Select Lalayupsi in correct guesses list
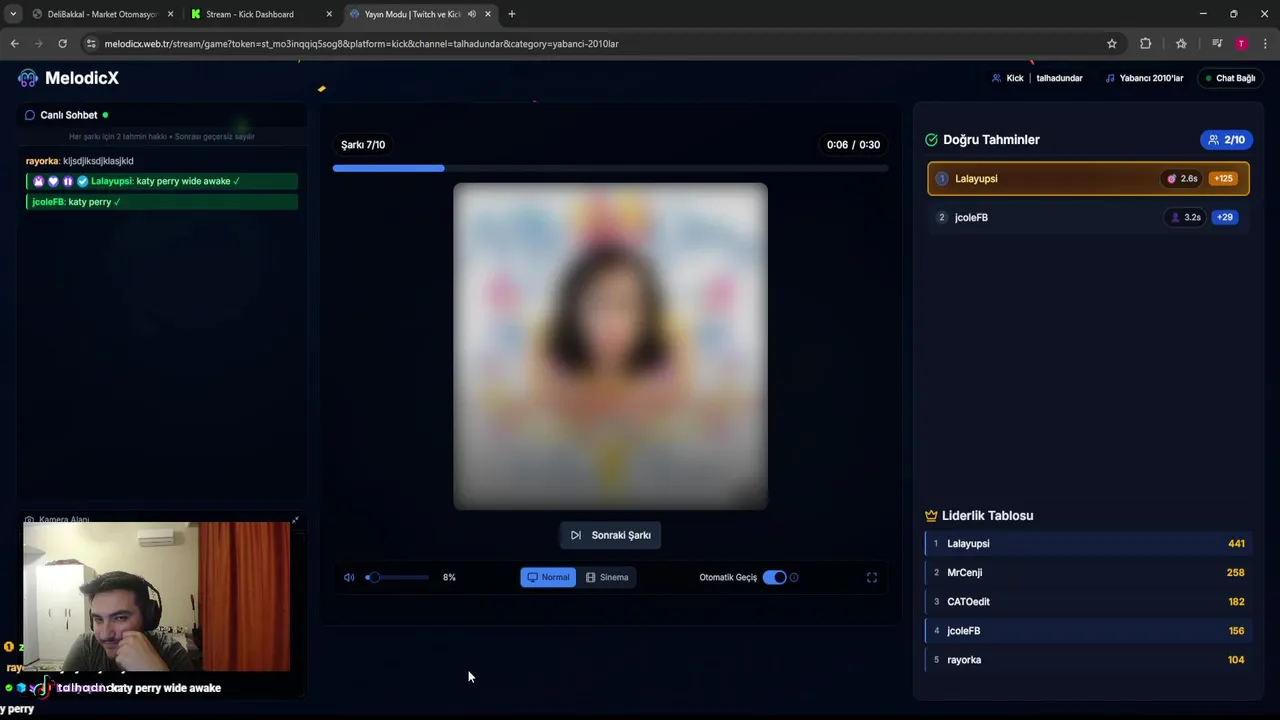Viewport: 1280px width, 720px height. point(1088,178)
